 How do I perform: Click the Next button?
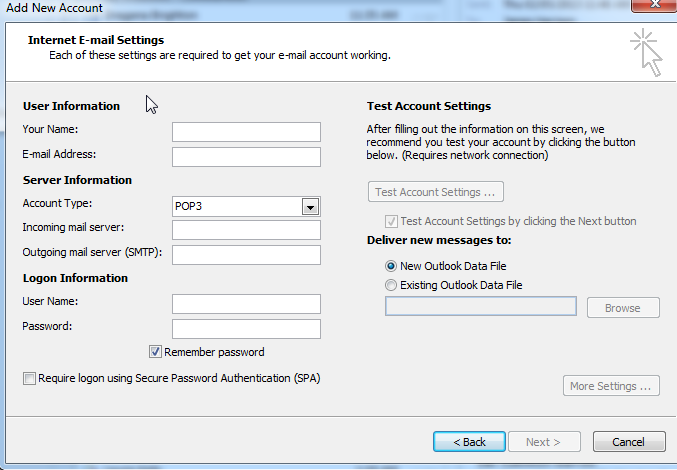pos(544,442)
